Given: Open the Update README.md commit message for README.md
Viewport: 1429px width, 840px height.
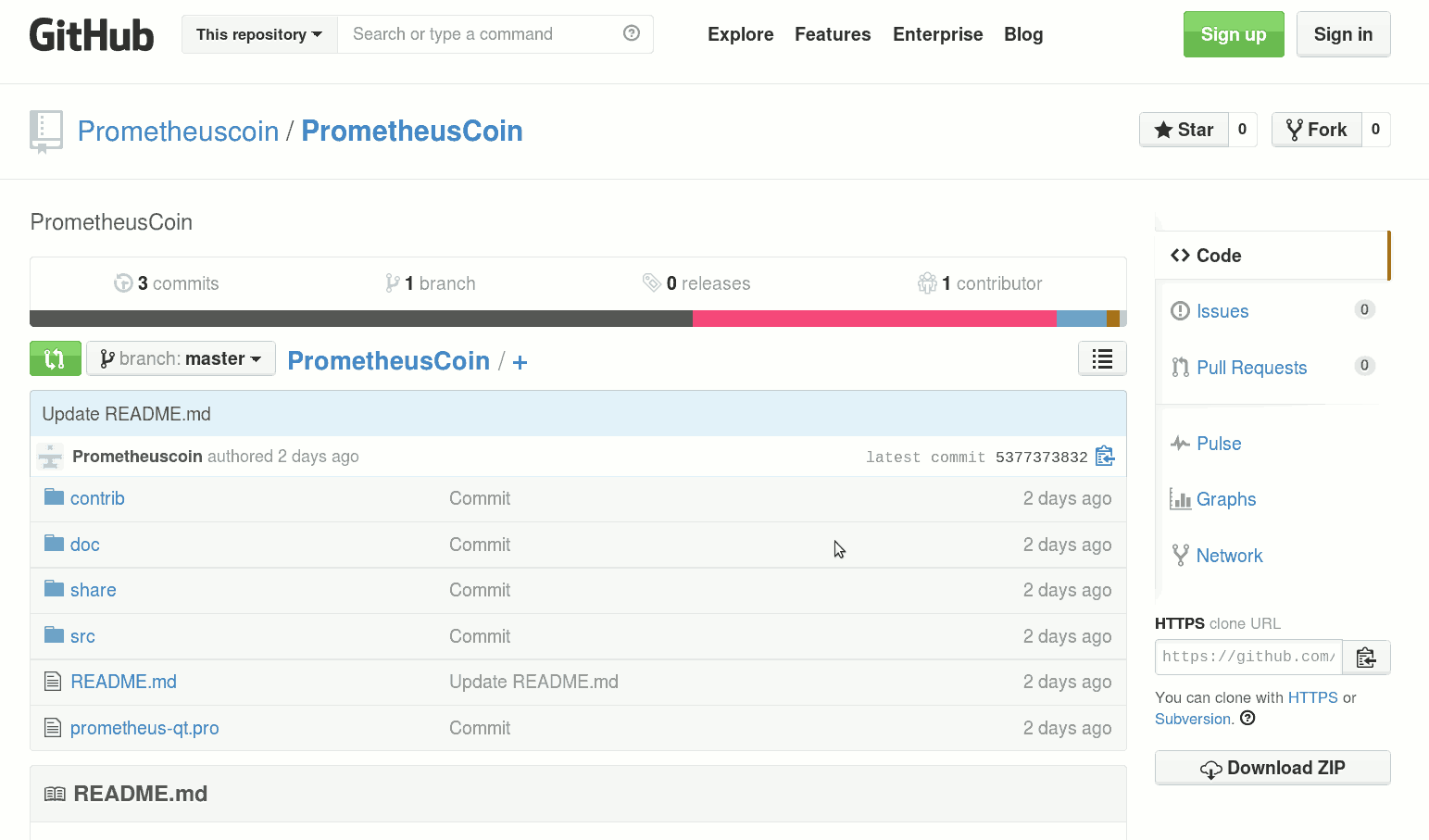Looking at the screenshot, I should point(533,682).
